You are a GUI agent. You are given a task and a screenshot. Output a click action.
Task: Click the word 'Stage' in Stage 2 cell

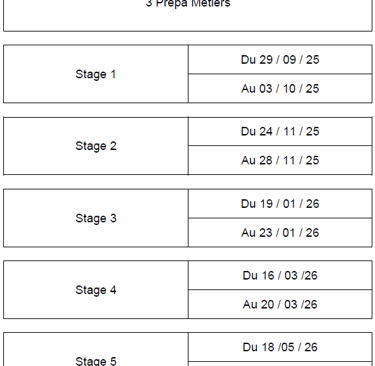pyautogui.click(x=91, y=146)
